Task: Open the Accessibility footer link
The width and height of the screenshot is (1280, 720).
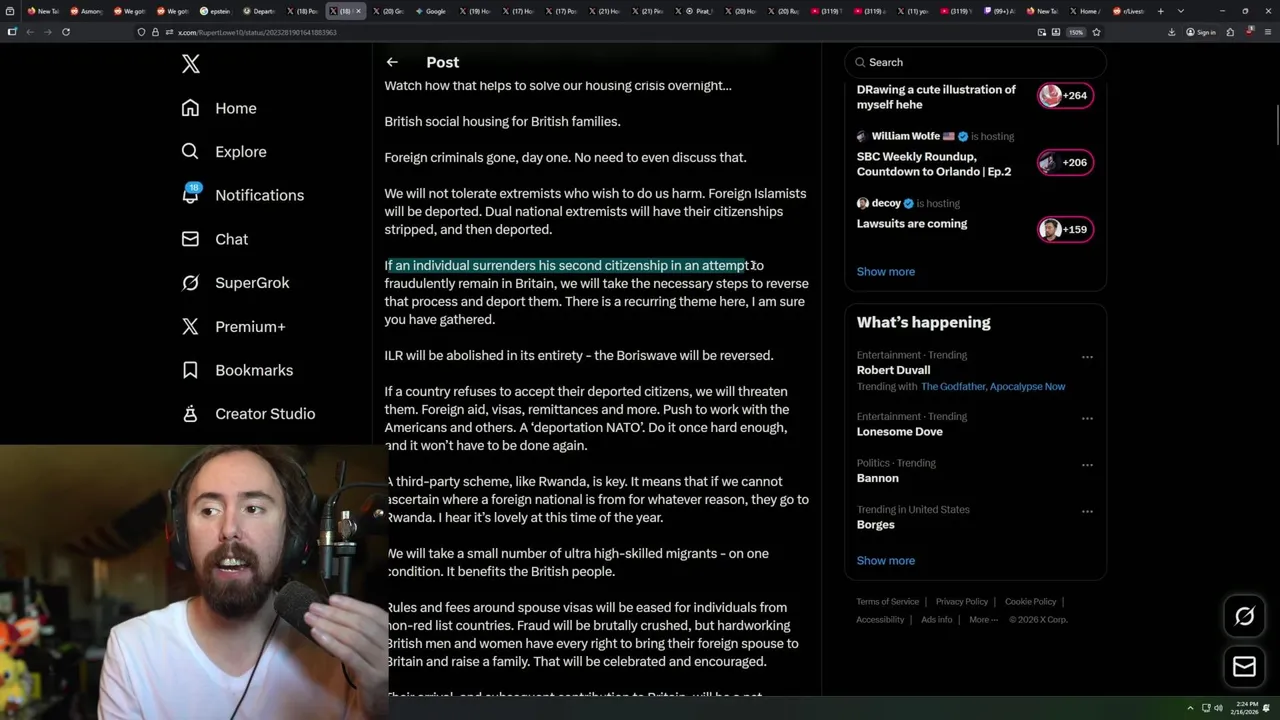Action: click(880, 620)
